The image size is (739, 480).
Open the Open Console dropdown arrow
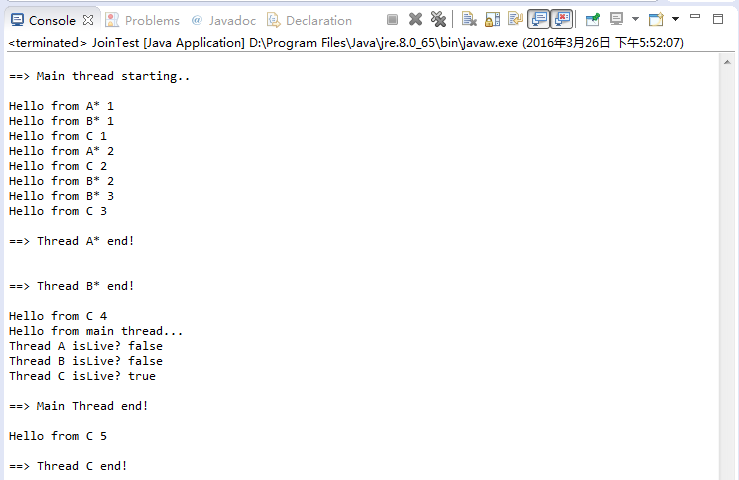point(675,19)
